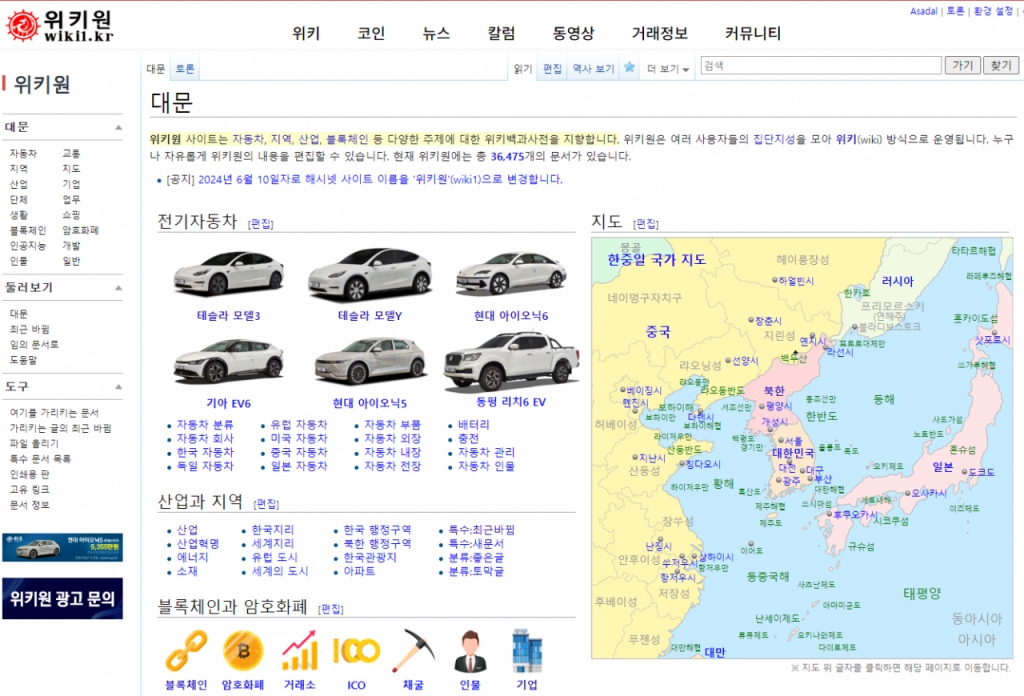
Task: Open the site rename notice link
Action: click(380, 179)
